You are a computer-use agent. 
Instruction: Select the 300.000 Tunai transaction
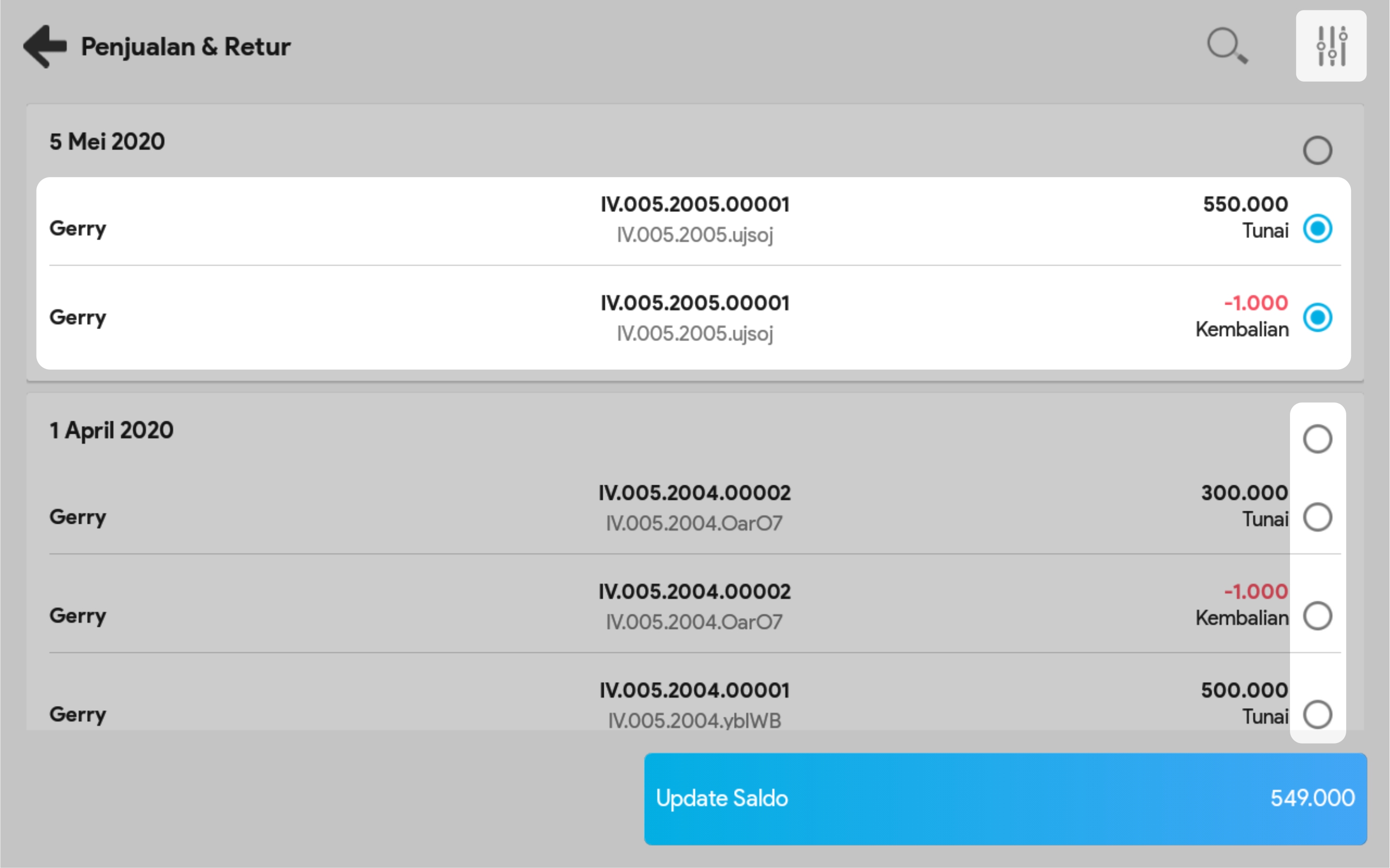coord(1317,517)
